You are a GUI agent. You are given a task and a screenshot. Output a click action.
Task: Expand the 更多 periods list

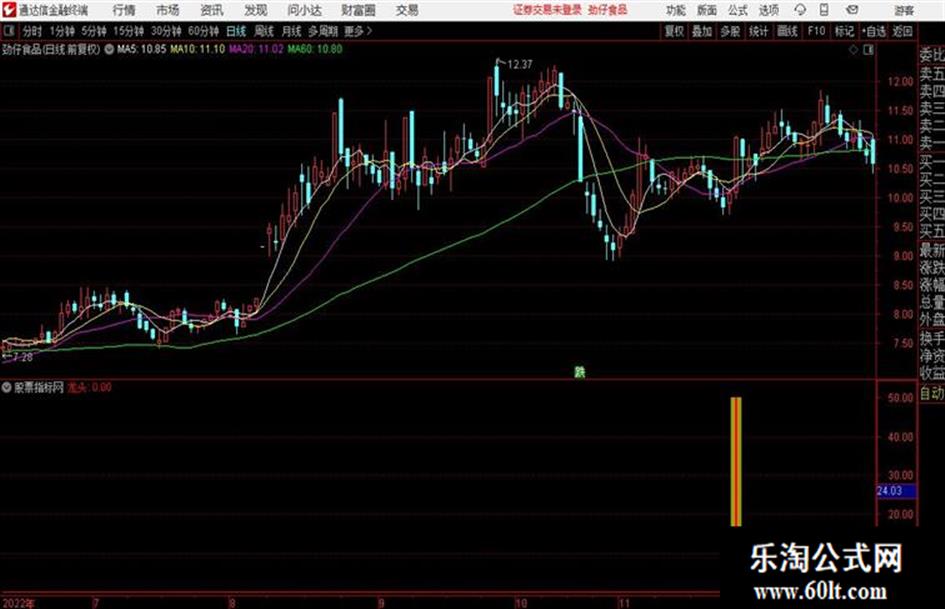click(358, 31)
